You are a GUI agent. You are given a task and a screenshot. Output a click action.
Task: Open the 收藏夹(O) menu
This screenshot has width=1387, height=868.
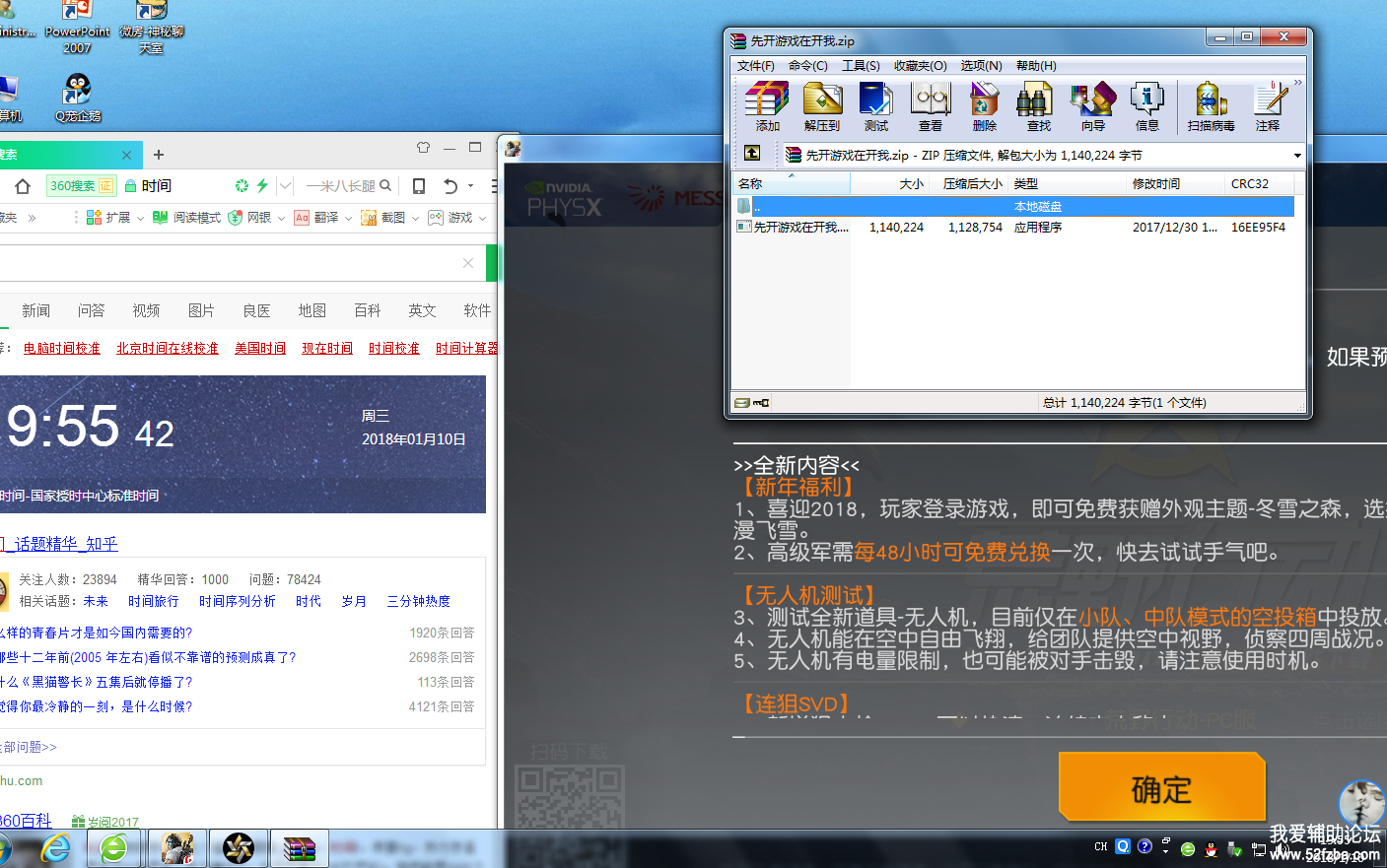pos(921,66)
